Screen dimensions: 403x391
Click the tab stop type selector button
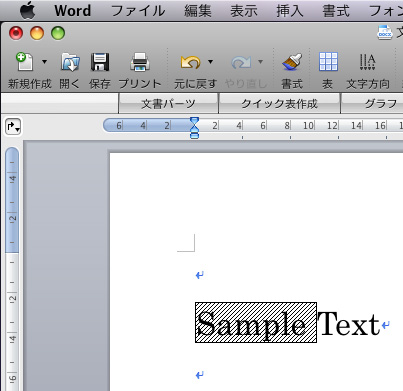point(13,127)
